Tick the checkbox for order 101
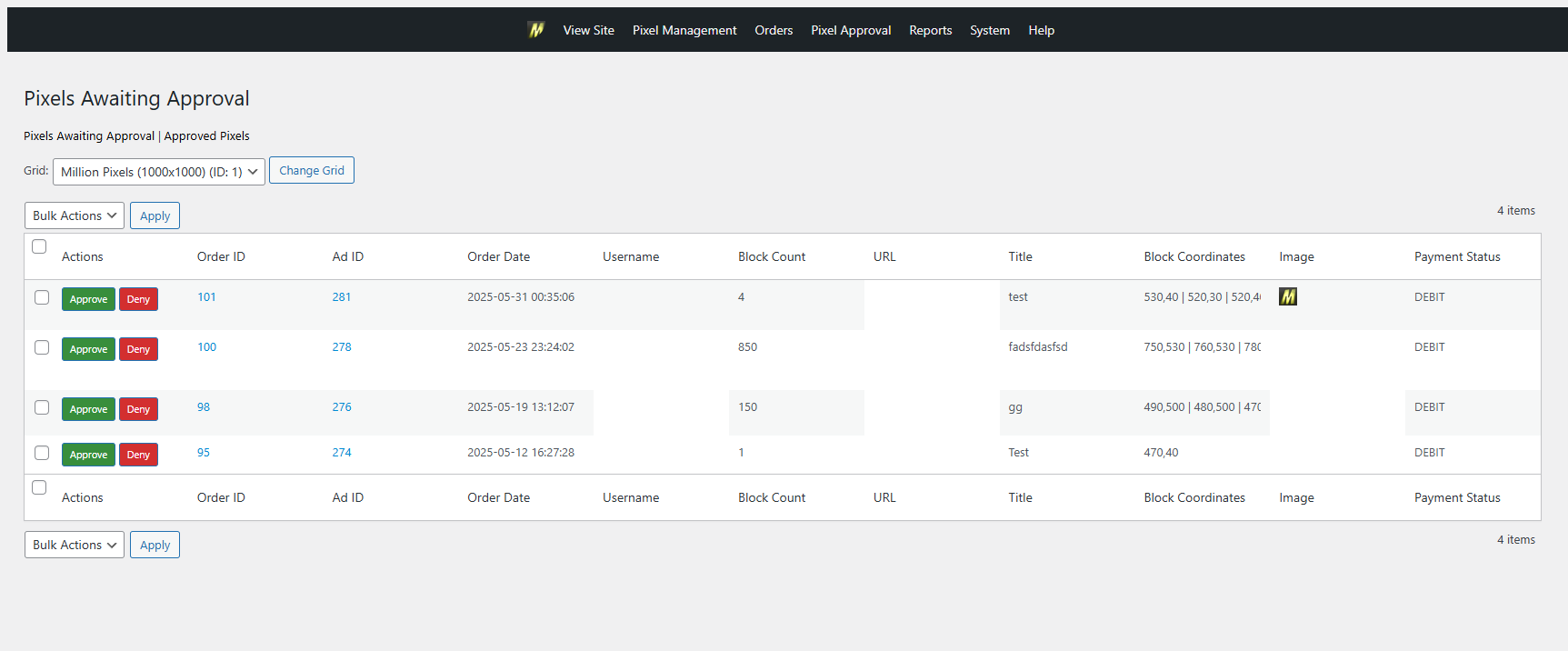This screenshot has width=1568, height=651. pyautogui.click(x=42, y=297)
